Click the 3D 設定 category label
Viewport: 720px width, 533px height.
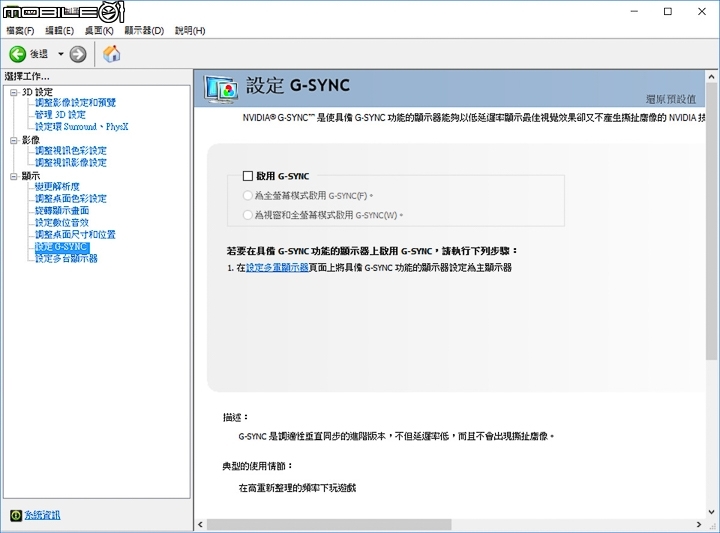37,92
